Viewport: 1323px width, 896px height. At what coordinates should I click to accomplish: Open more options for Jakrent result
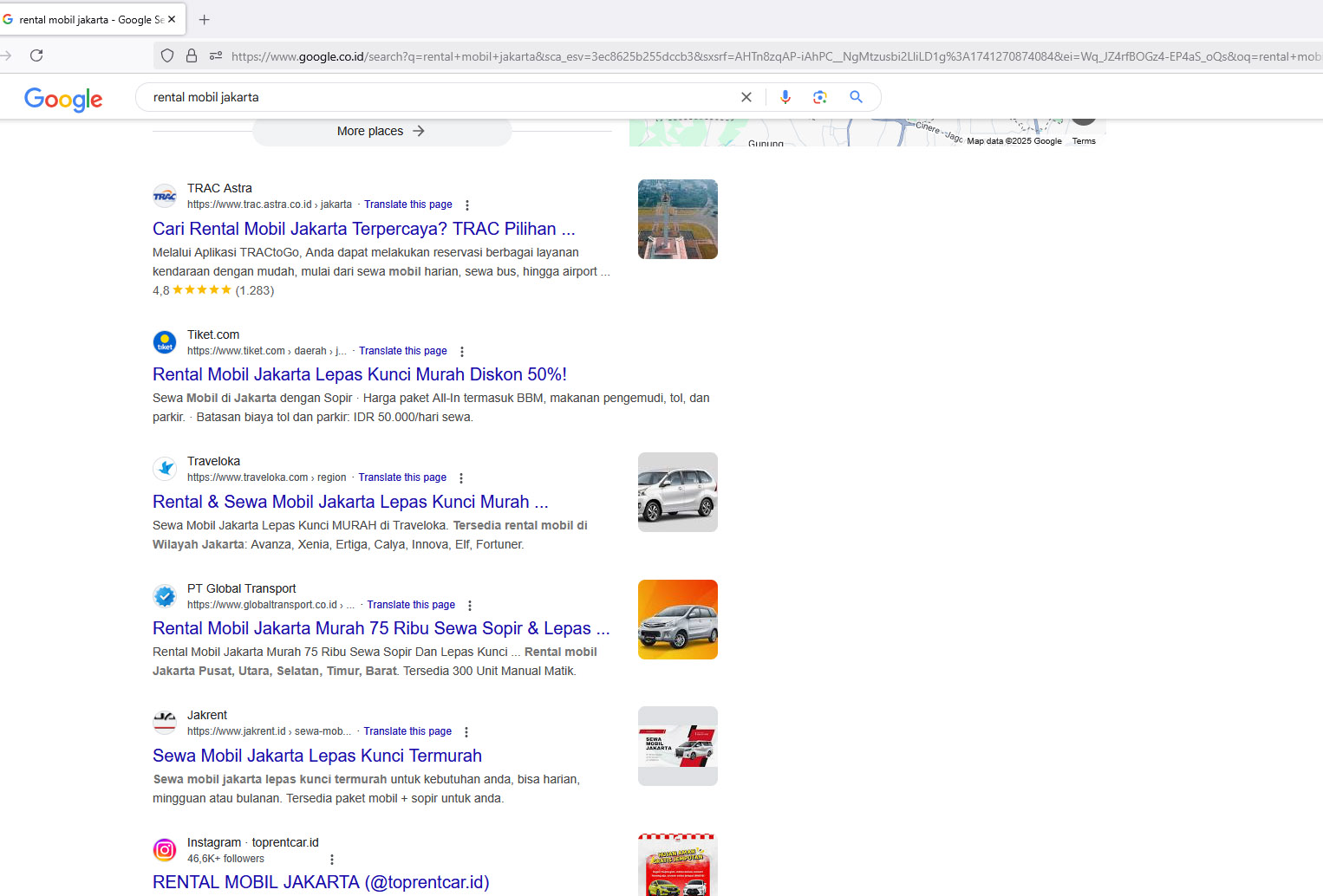pyautogui.click(x=466, y=732)
